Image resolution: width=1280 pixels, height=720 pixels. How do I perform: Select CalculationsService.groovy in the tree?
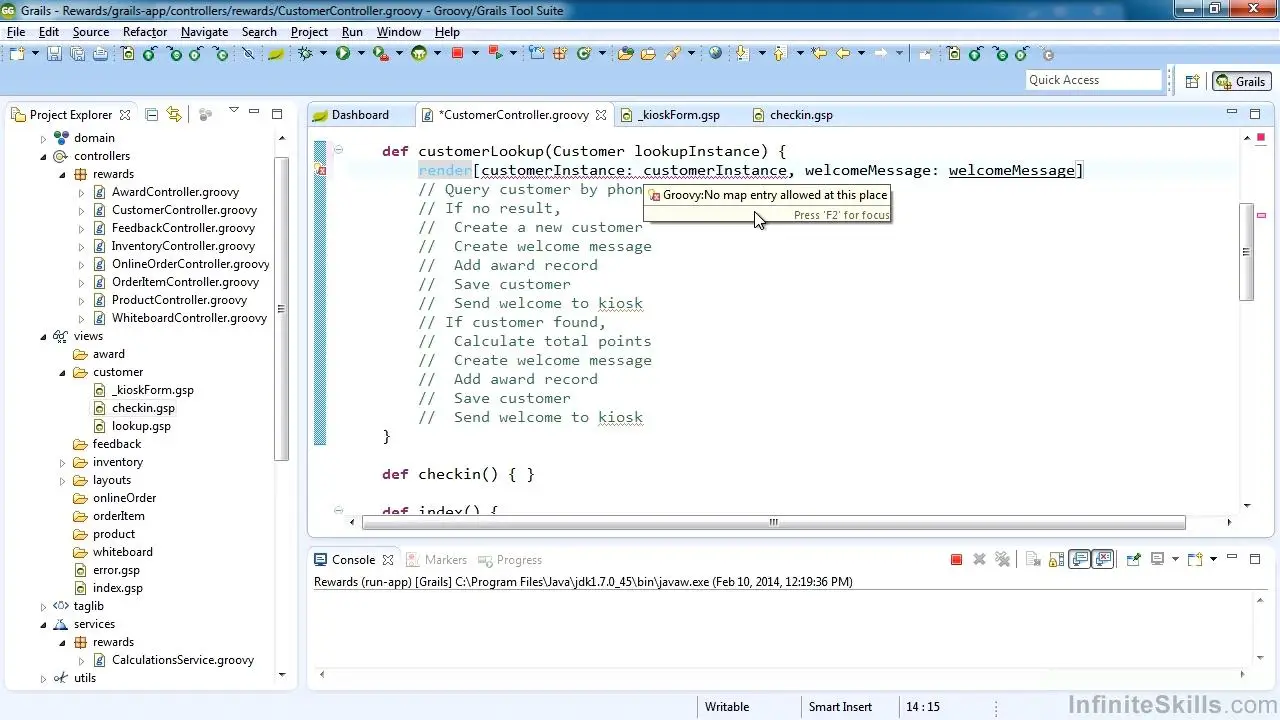click(x=183, y=660)
